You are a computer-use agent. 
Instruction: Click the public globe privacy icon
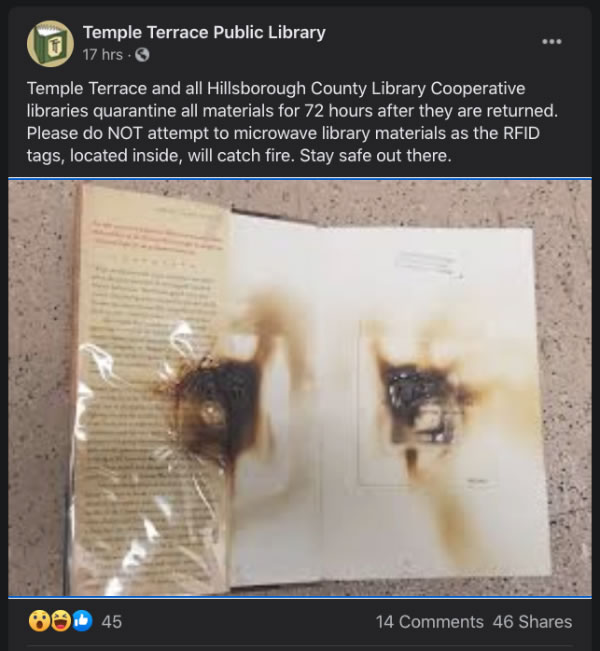142,55
